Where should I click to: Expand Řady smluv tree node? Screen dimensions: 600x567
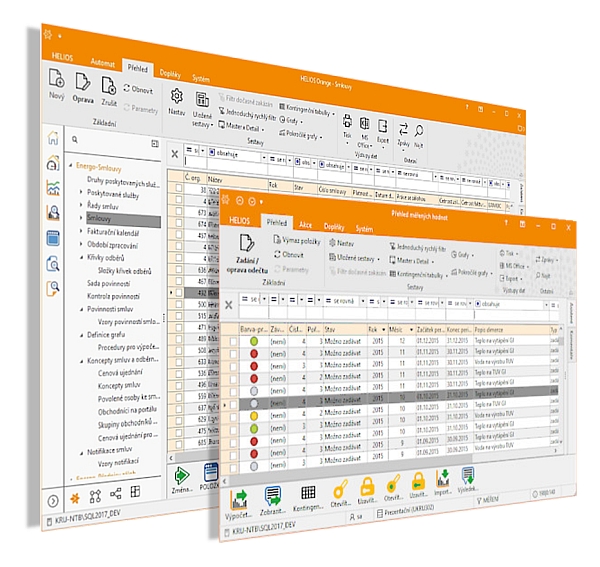pyautogui.click(x=81, y=205)
